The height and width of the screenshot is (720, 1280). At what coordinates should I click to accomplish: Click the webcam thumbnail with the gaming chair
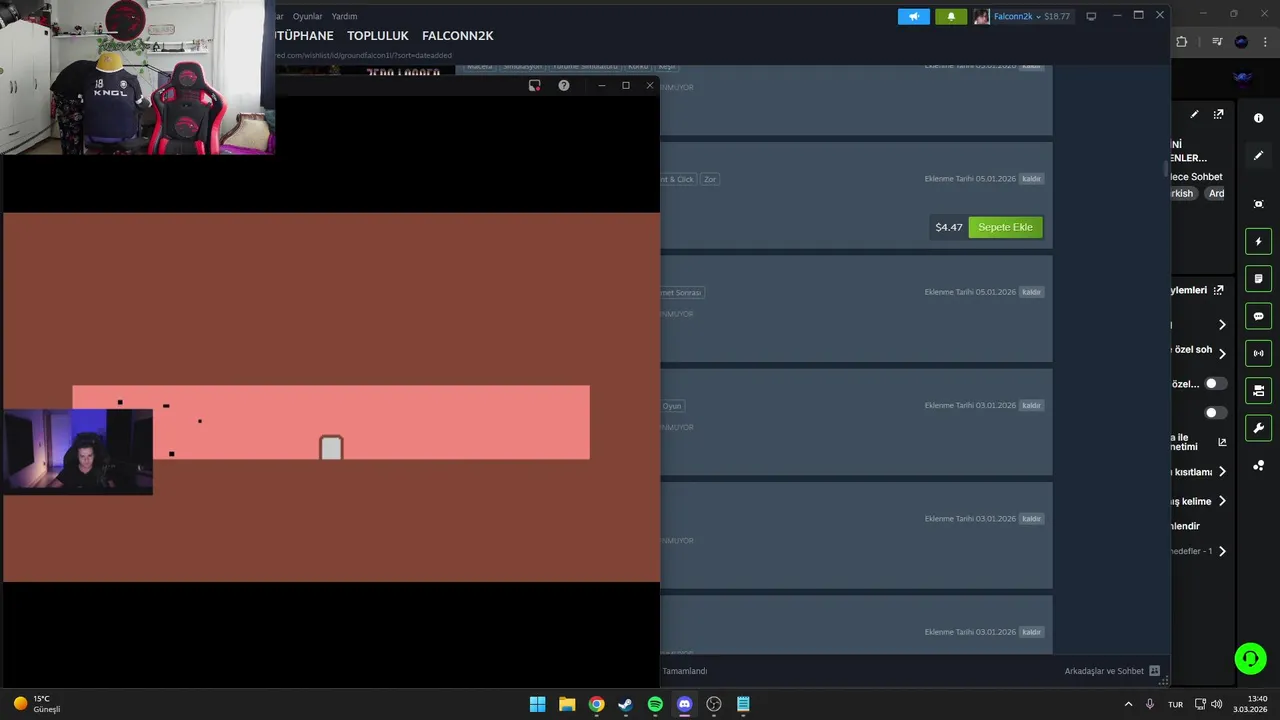137,77
